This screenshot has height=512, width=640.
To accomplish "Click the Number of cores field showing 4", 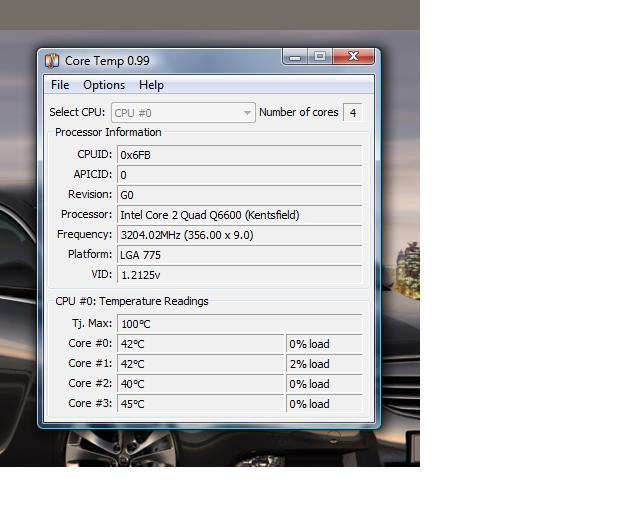I will pyautogui.click(x=353, y=112).
